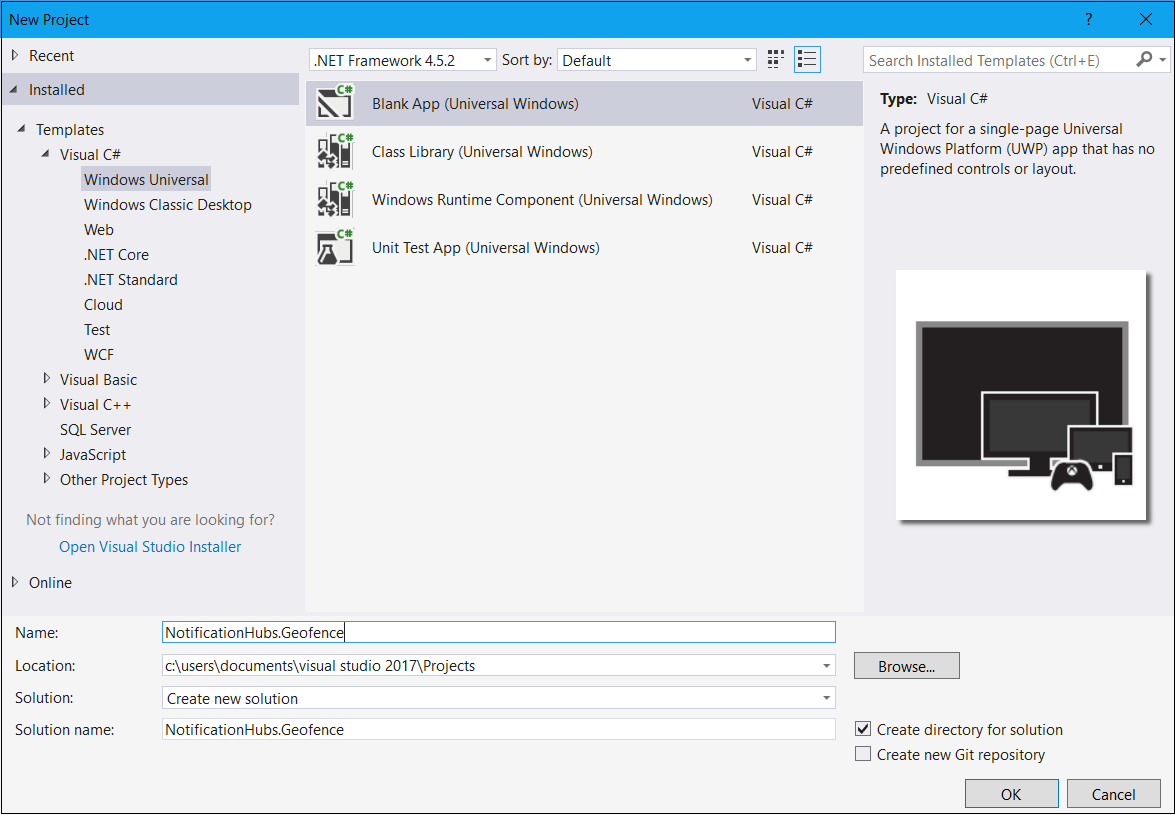This screenshot has width=1175, height=815.
Task: Expand the Visual Basic templates node
Action: [47, 379]
